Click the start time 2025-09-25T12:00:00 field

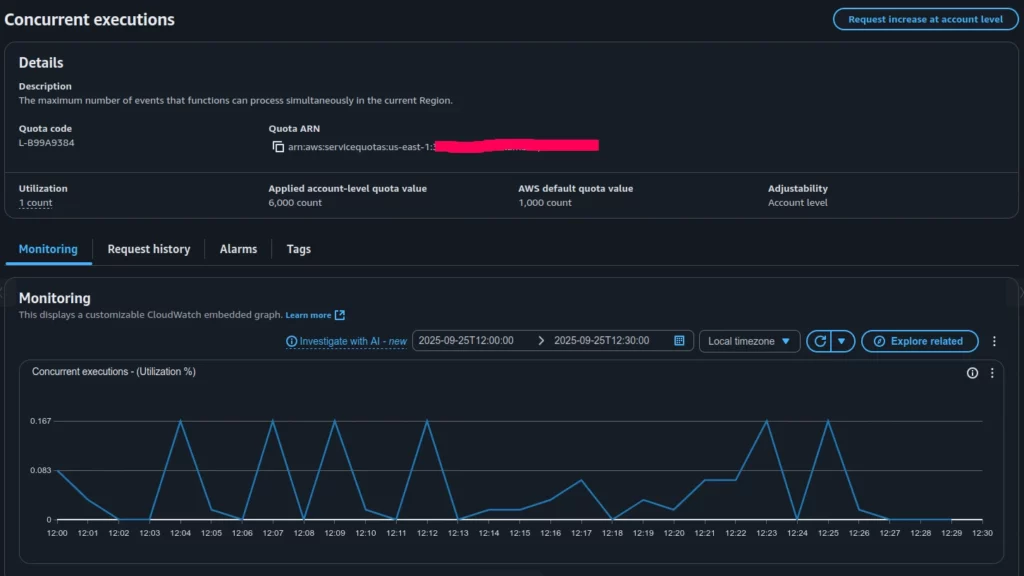[x=466, y=341]
